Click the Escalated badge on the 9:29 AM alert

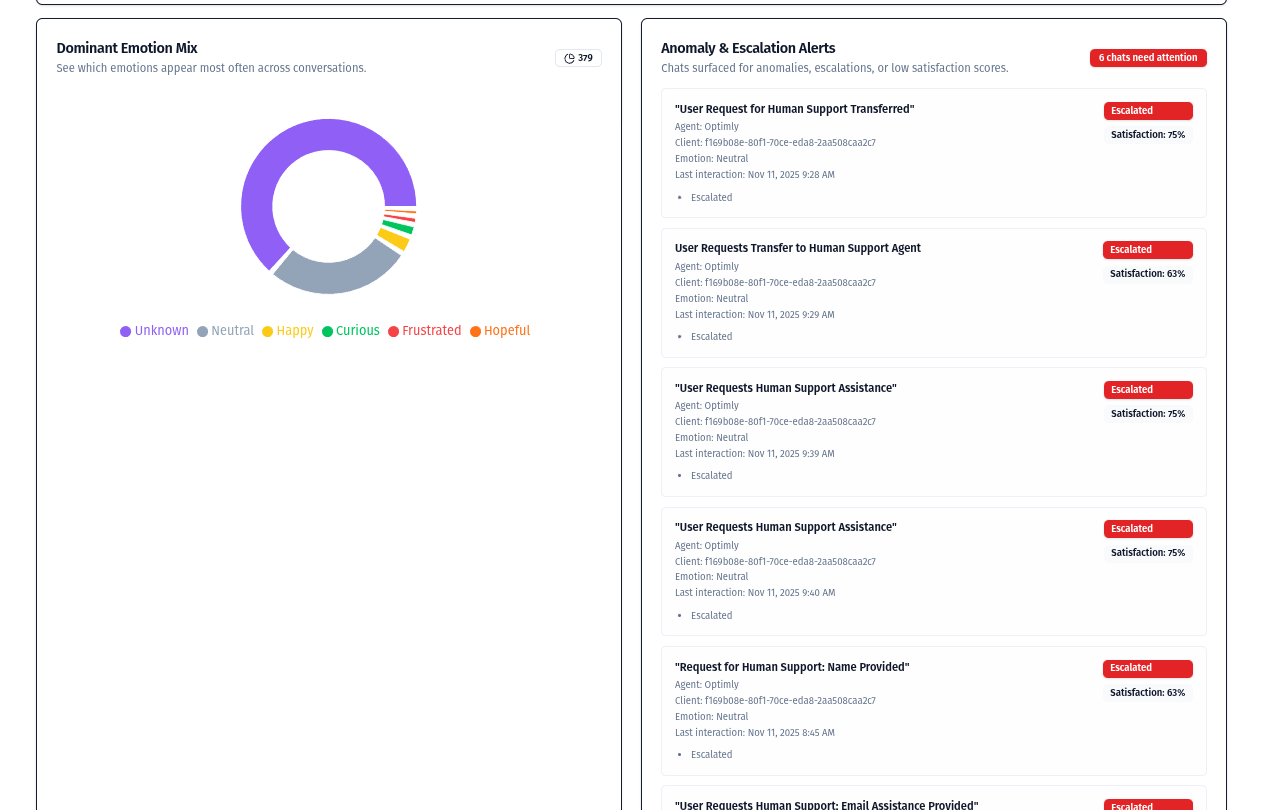pyautogui.click(x=1148, y=250)
